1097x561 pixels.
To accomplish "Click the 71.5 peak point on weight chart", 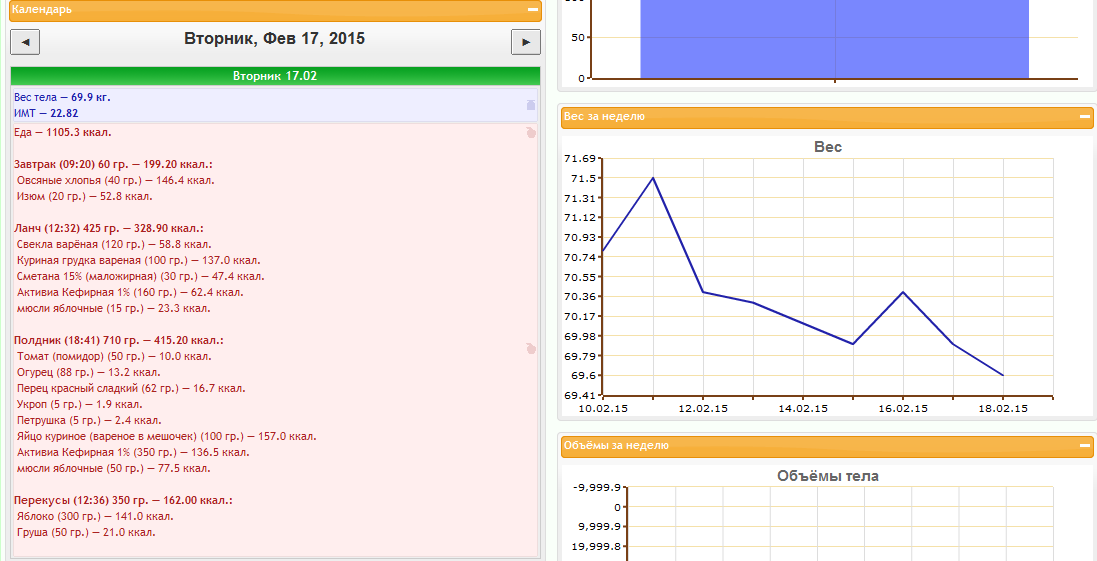I will coord(653,178).
